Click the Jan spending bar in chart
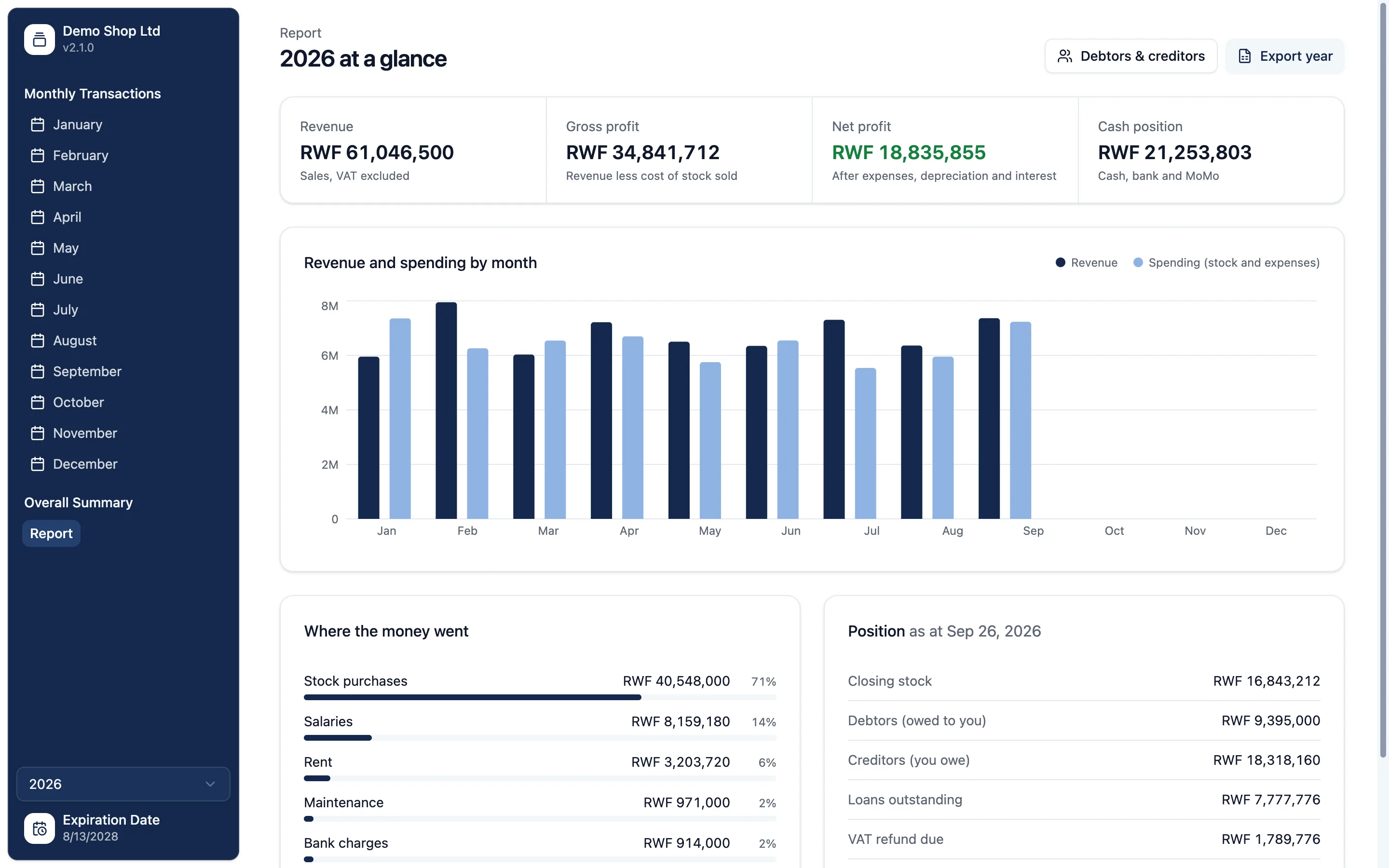 point(400,419)
